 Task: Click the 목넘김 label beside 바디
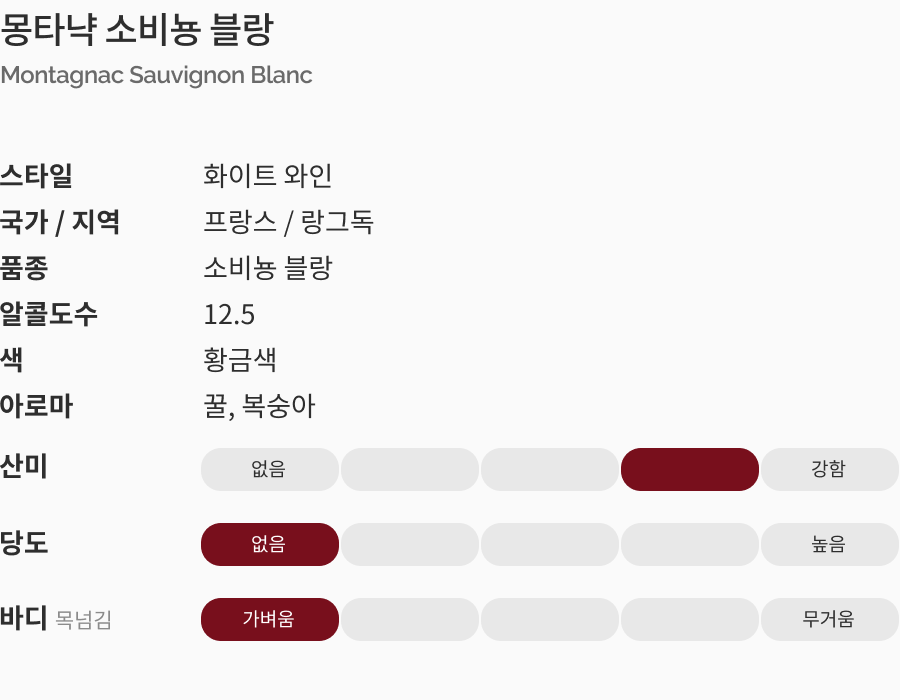(x=84, y=620)
